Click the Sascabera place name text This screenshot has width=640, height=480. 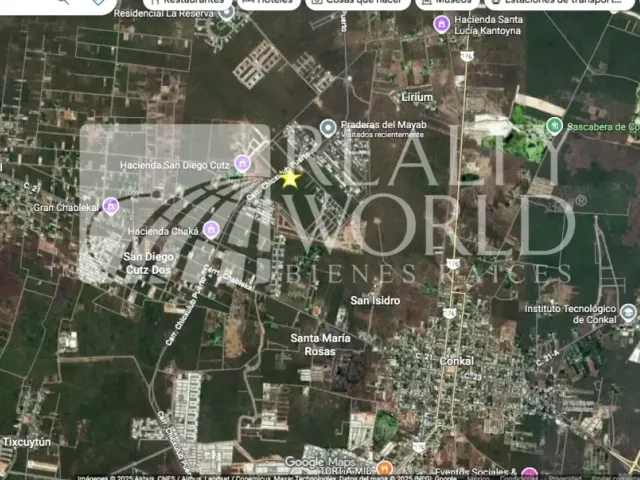point(603,127)
